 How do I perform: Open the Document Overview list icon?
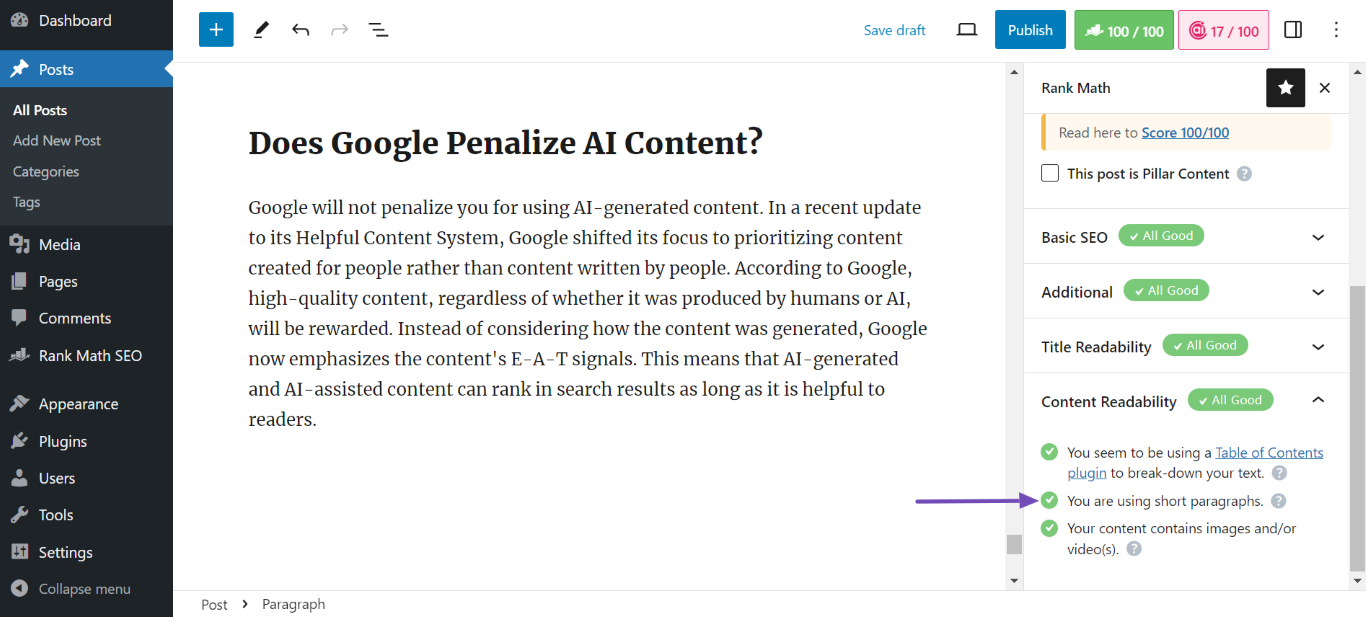click(x=378, y=30)
